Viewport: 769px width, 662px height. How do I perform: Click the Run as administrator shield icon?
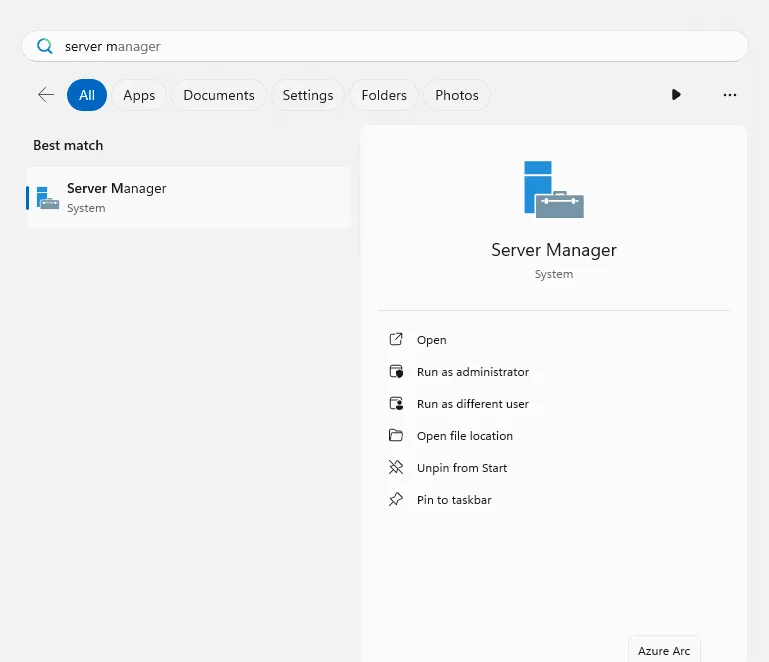(396, 372)
